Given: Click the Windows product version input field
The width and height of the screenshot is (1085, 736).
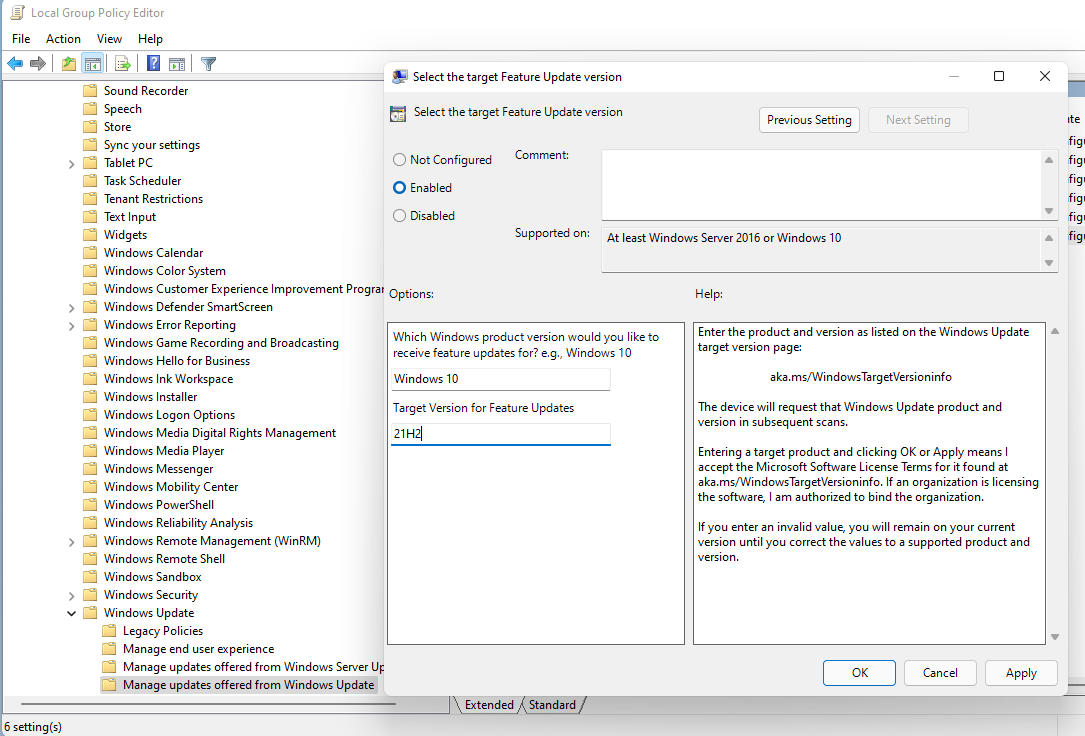Looking at the screenshot, I should click(501, 379).
